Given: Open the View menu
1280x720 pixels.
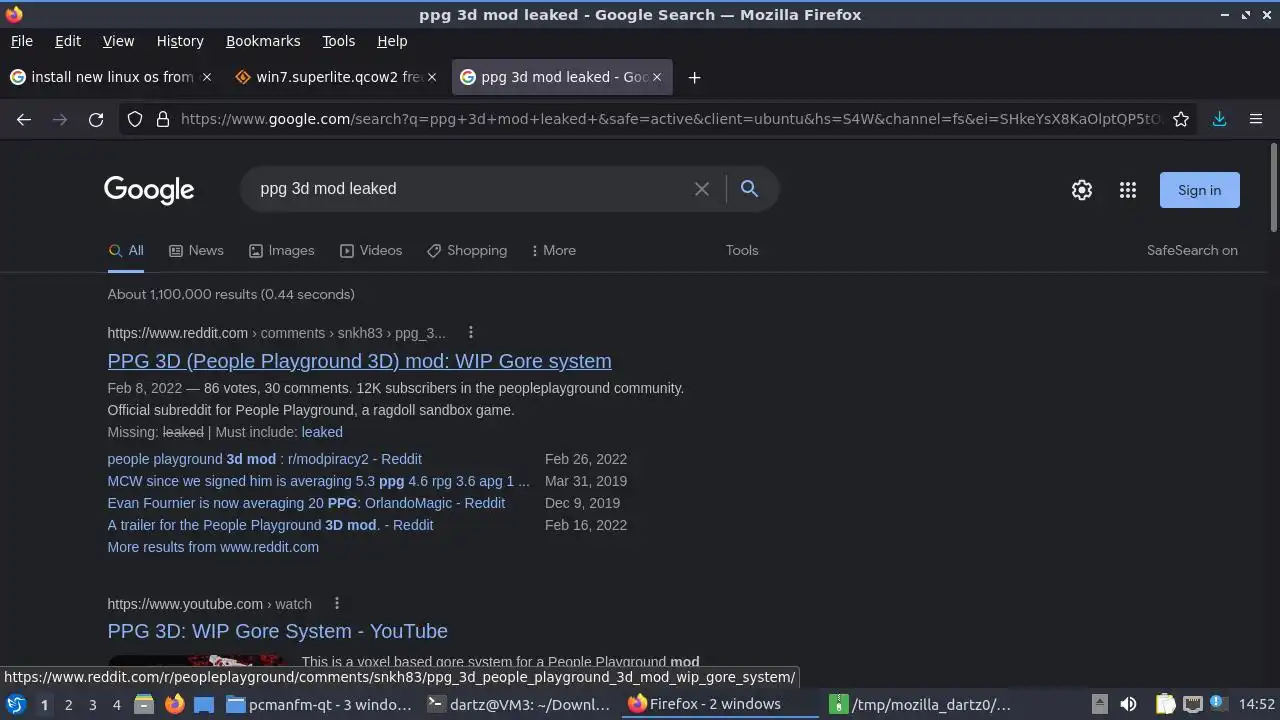Looking at the screenshot, I should [118, 41].
